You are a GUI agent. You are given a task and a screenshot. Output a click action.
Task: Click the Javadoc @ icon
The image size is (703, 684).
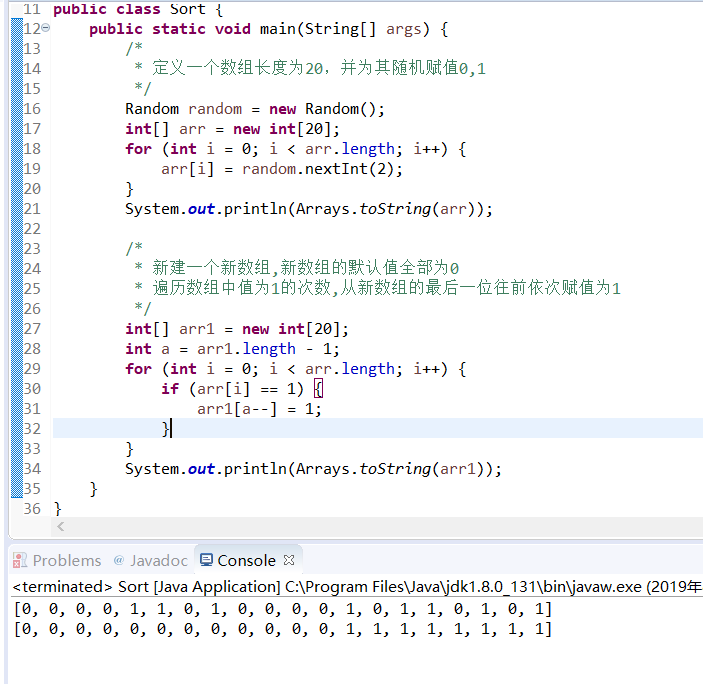(119, 560)
